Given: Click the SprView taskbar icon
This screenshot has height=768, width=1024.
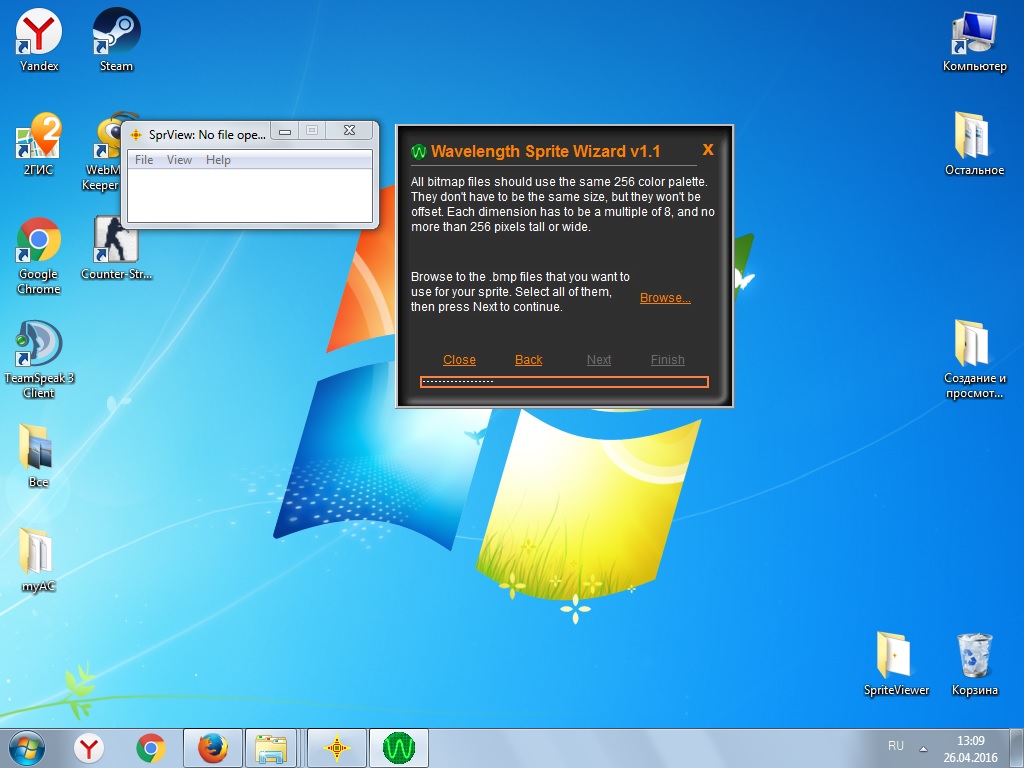Looking at the screenshot, I should point(337,747).
